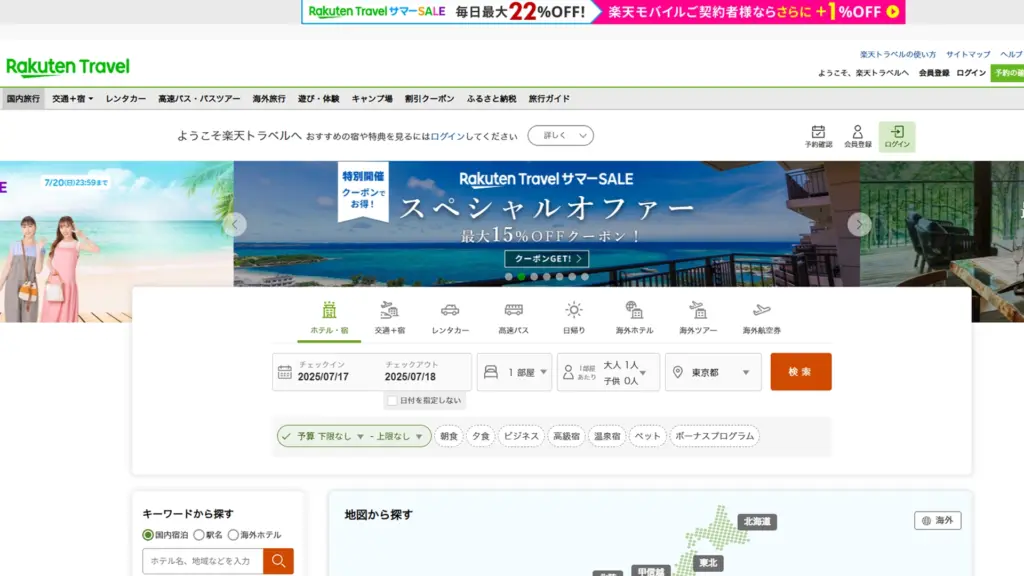The width and height of the screenshot is (1024, 576).
Task: Toggle the 高級宿 filter chip
Action: coord(566,436)
